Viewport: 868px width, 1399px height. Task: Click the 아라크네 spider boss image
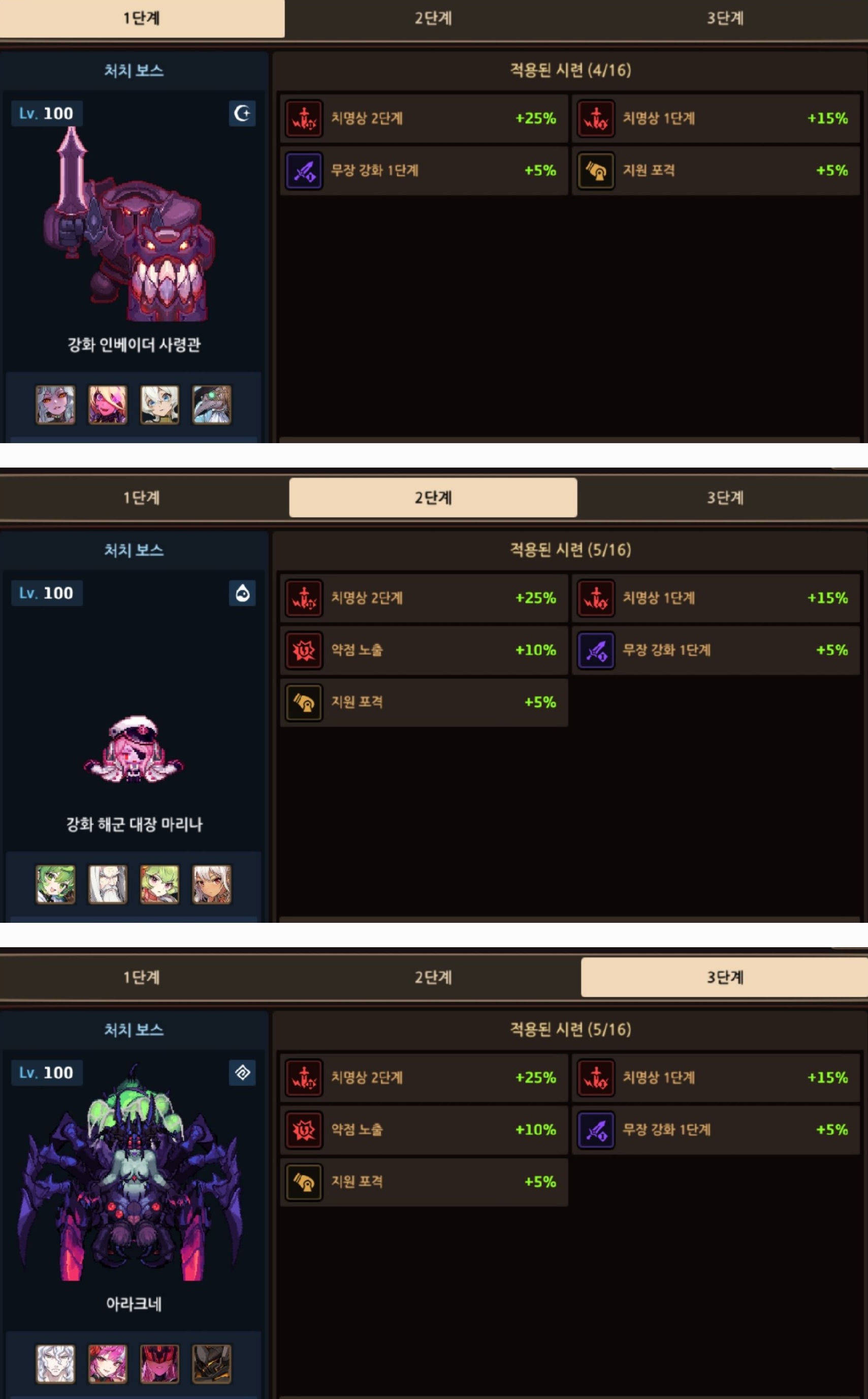130,1173
